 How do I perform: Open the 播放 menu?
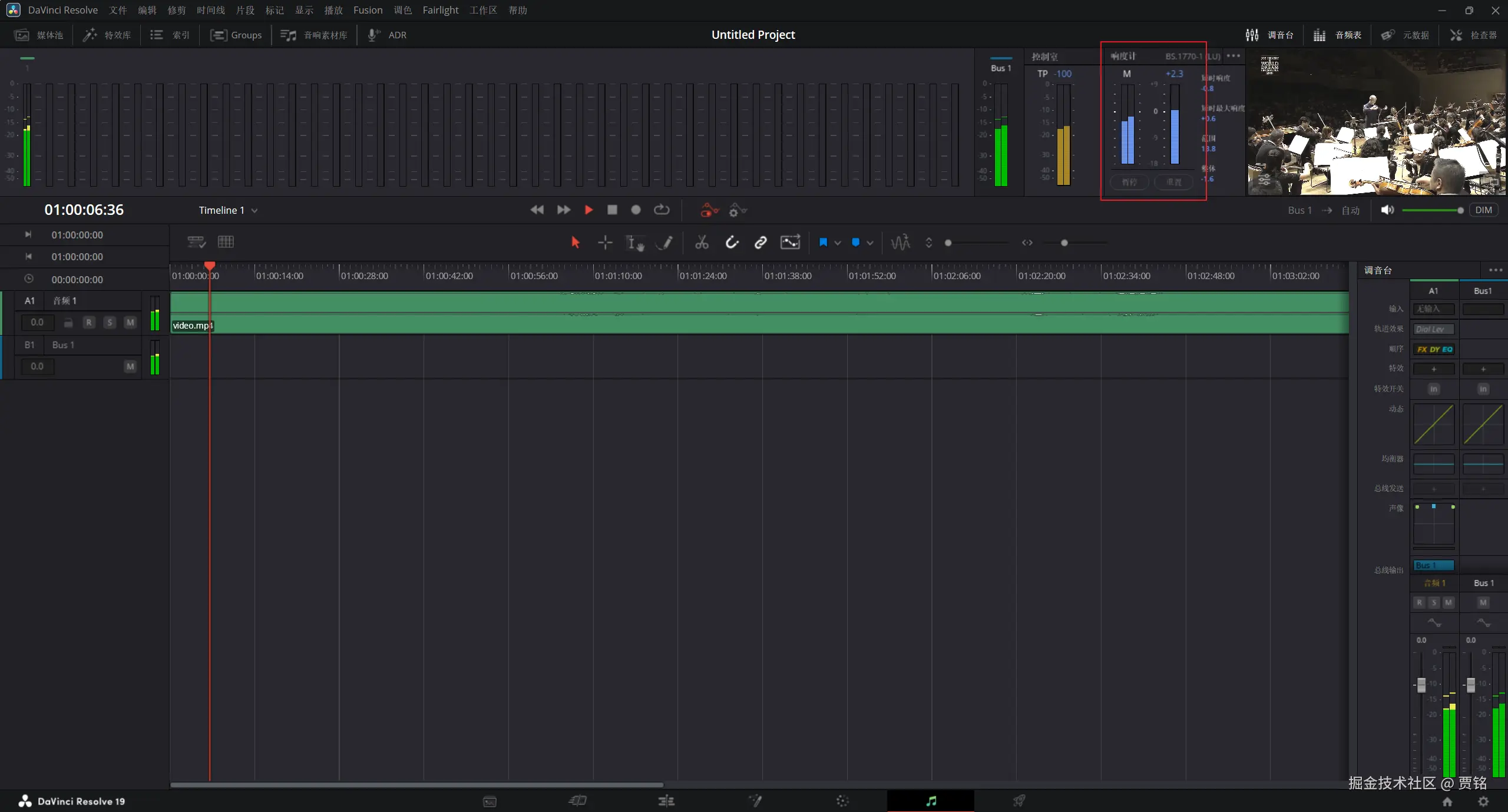point(333,10)
